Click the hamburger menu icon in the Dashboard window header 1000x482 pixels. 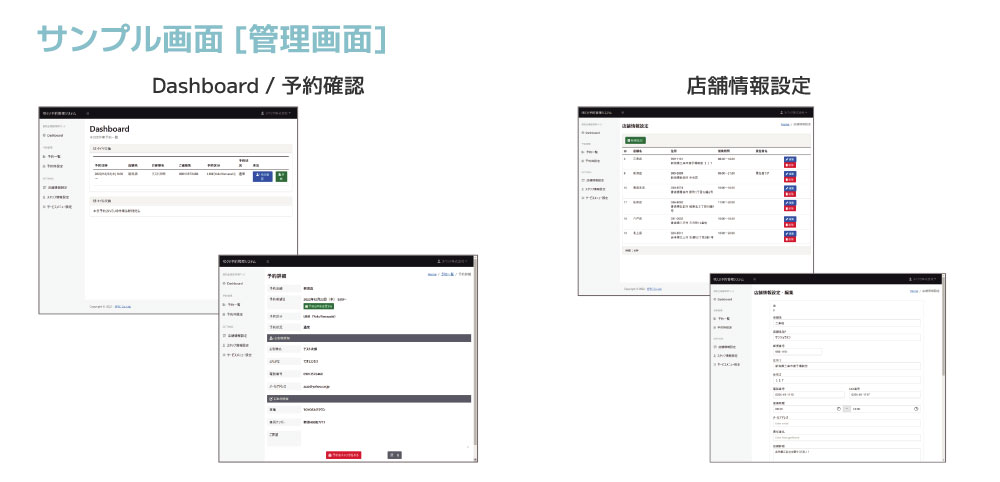(x=87, y=113)
